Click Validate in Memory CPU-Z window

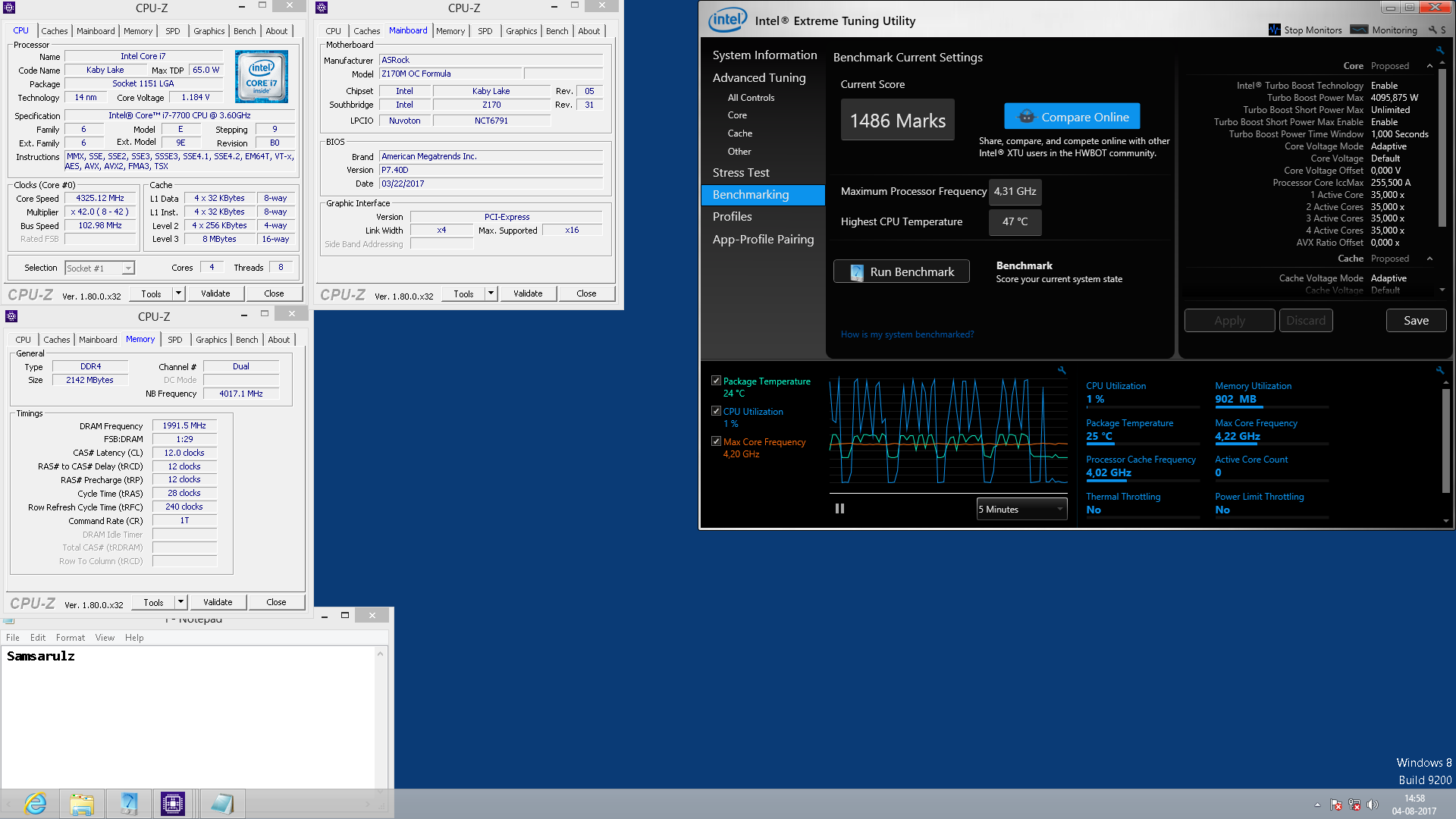[x=218, y=602]
